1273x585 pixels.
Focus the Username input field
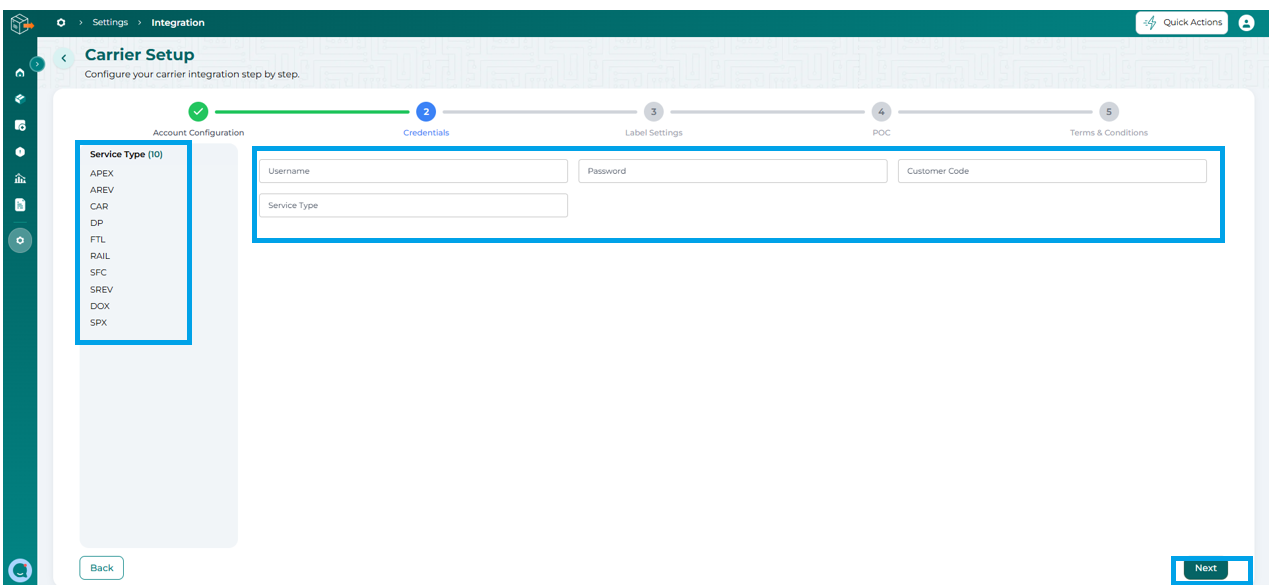coord(413,171)
